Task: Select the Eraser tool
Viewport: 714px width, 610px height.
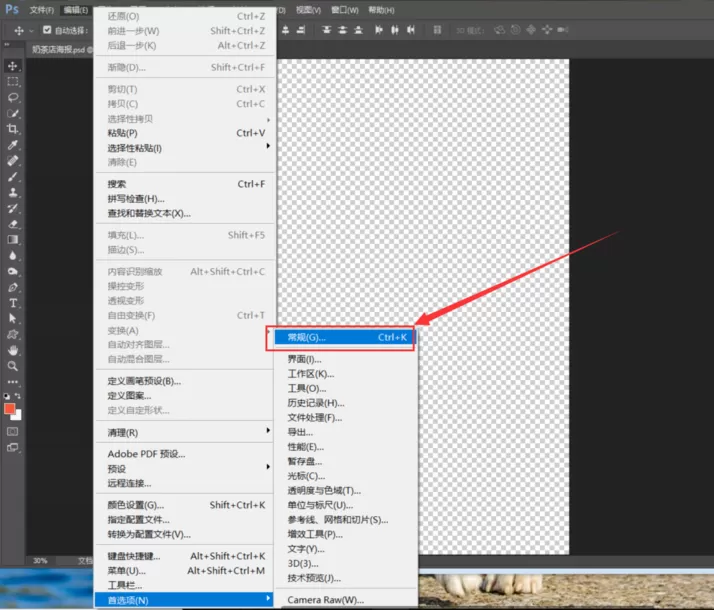Action: [x=13, y=224]
